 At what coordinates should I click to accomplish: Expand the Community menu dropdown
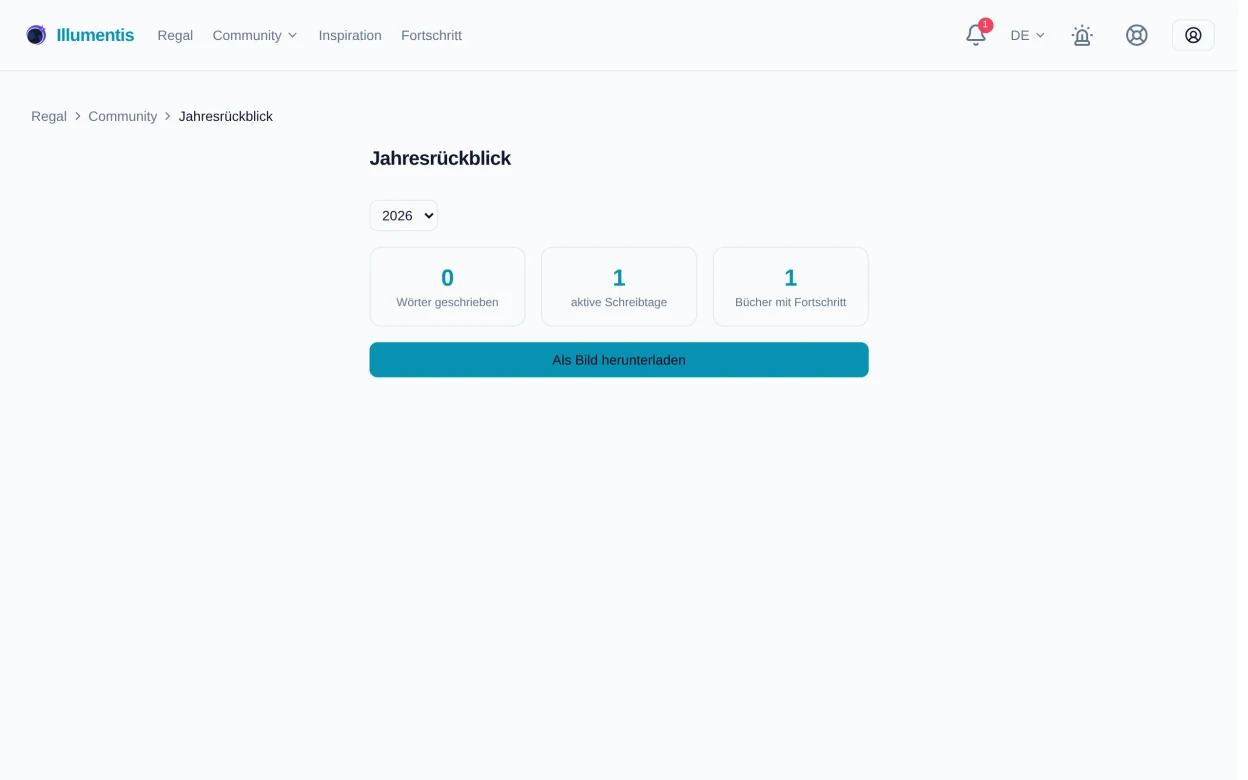pos(257,35)
